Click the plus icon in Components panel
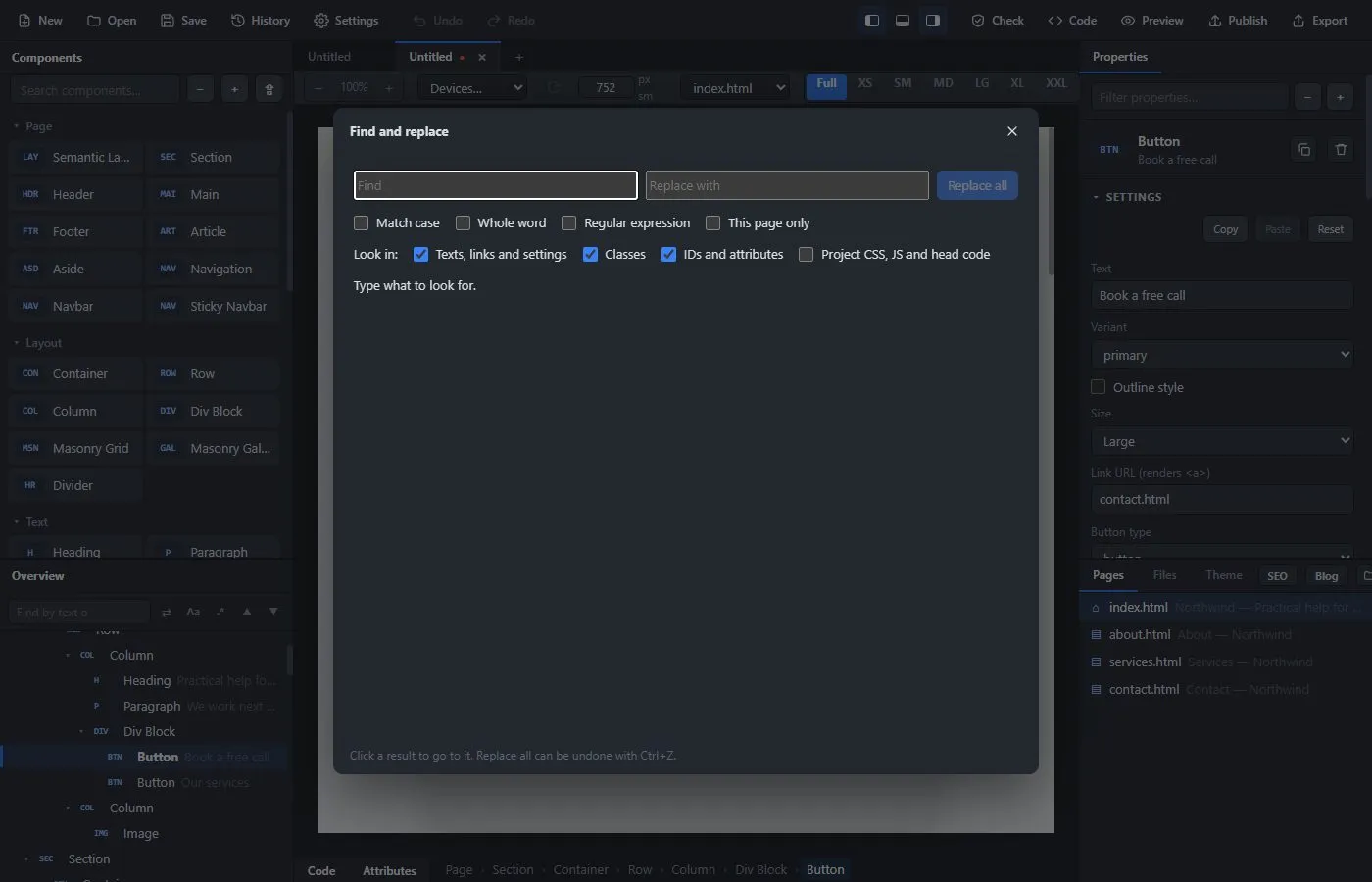The image size is (1372, 882). click(234, 89)
